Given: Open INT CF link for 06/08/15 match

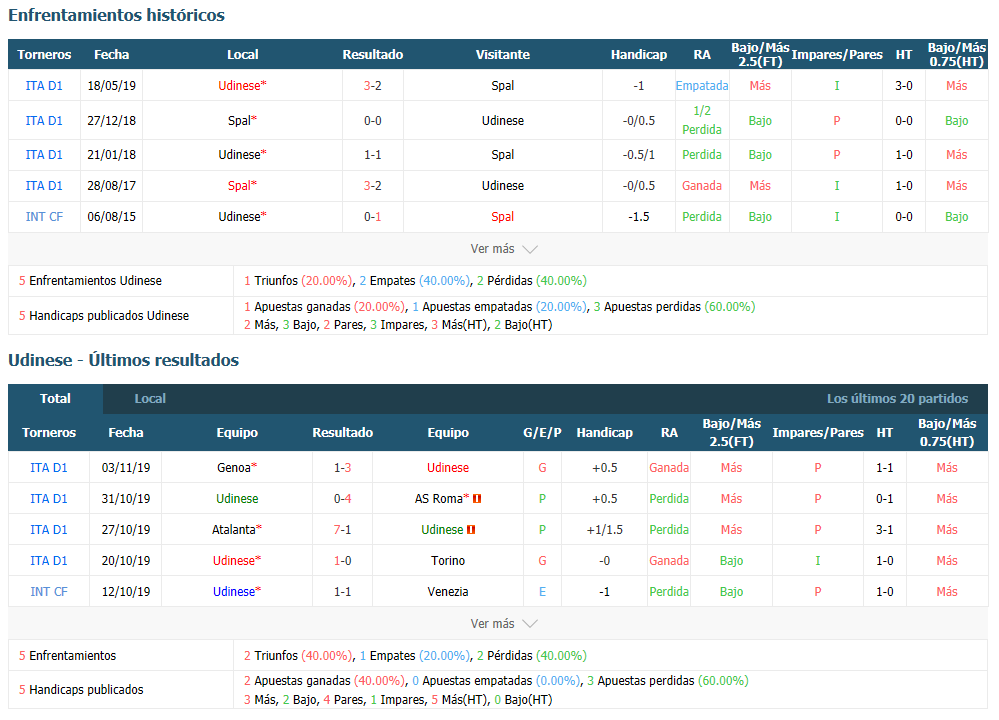Looking at the screenshot, I should click(x=44, y=217).
